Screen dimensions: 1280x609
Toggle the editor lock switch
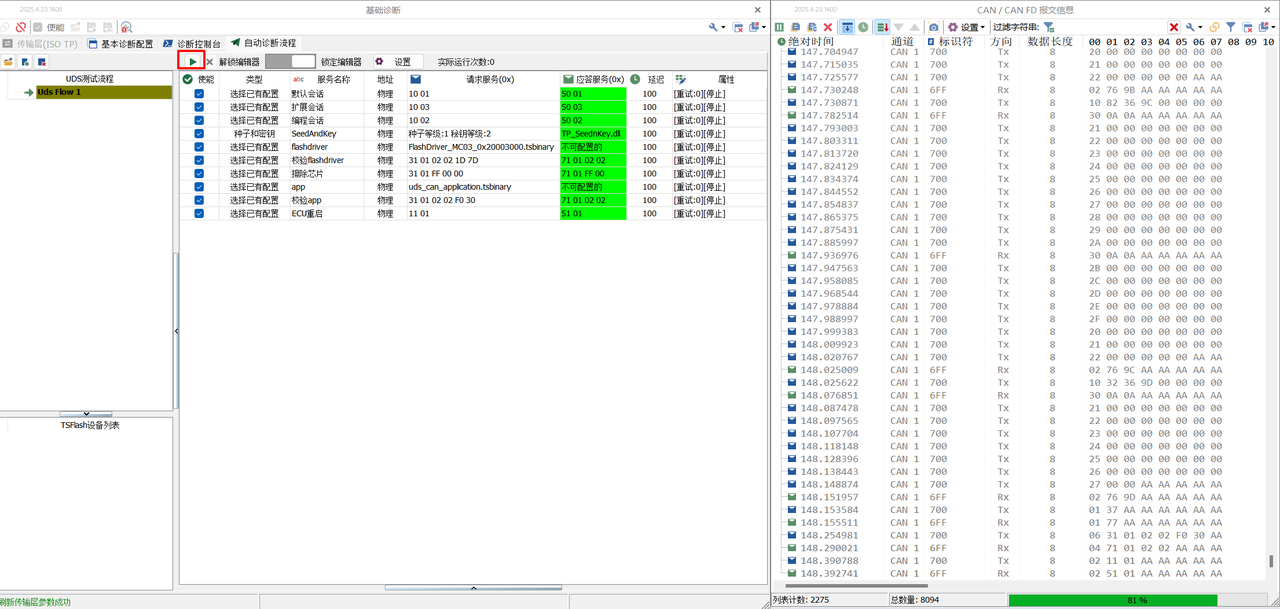pos(290,62)
